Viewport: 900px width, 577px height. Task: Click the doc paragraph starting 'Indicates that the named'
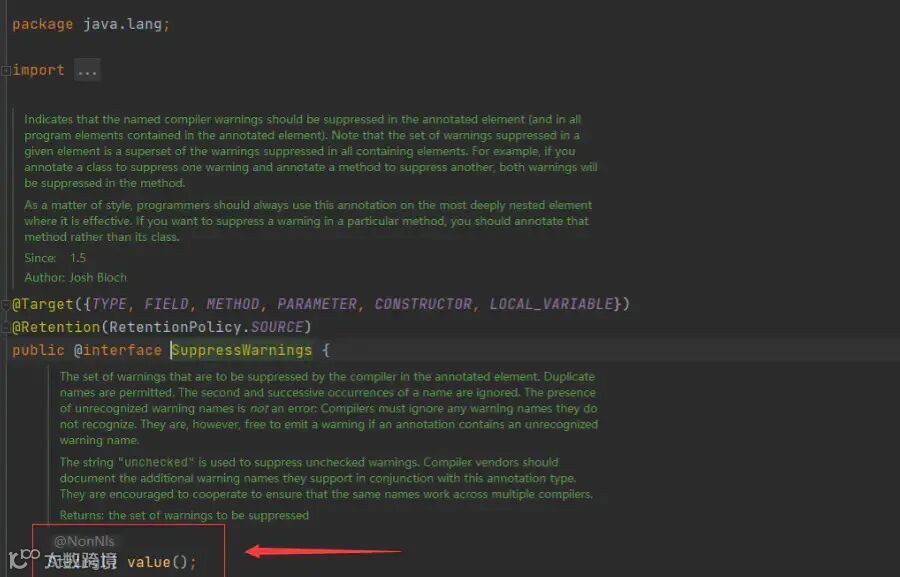[x=311, y=151]
